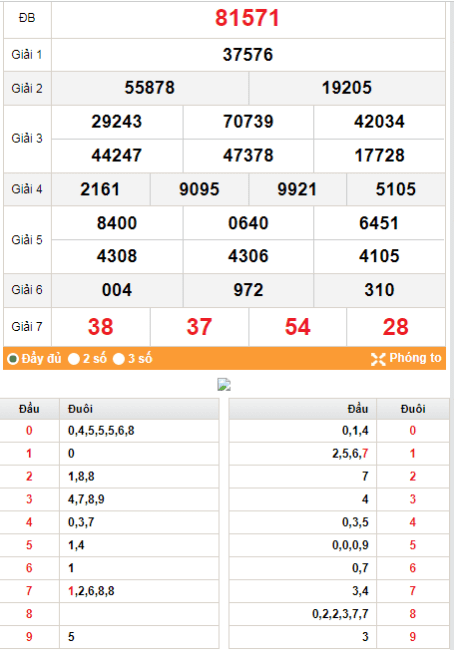Click the "Giải 2" row label

27,88
